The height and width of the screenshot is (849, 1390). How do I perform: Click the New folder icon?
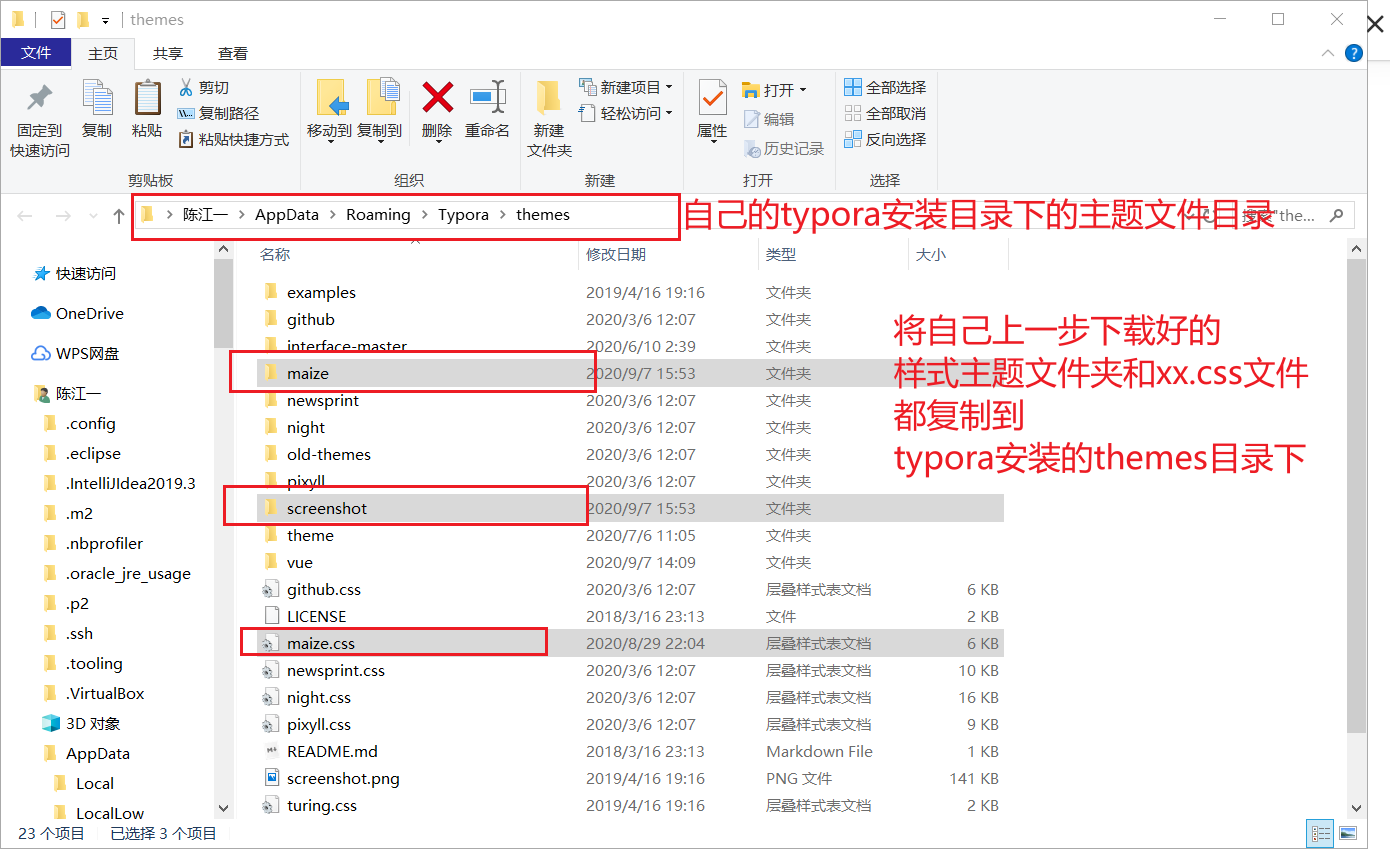548,98
